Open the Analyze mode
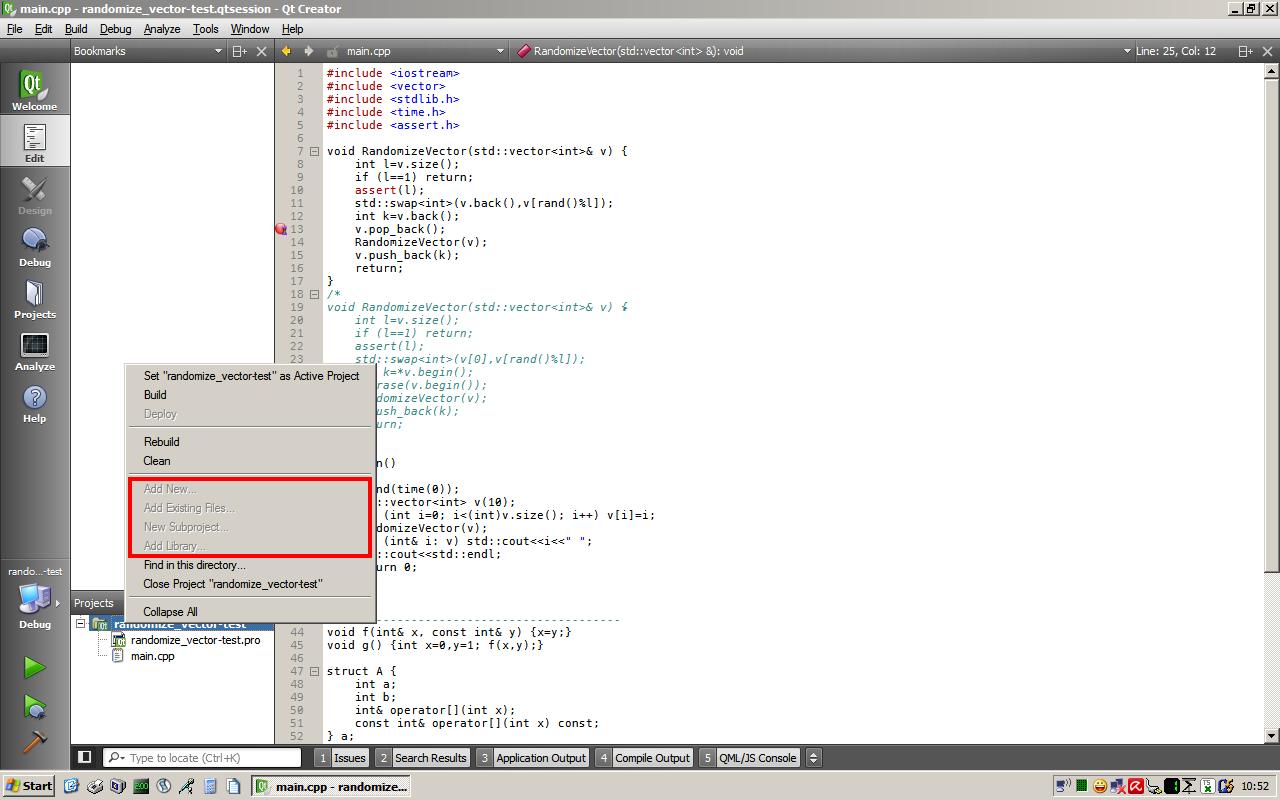The width and height of the screenshot is (1280, 800). [35, 350]
